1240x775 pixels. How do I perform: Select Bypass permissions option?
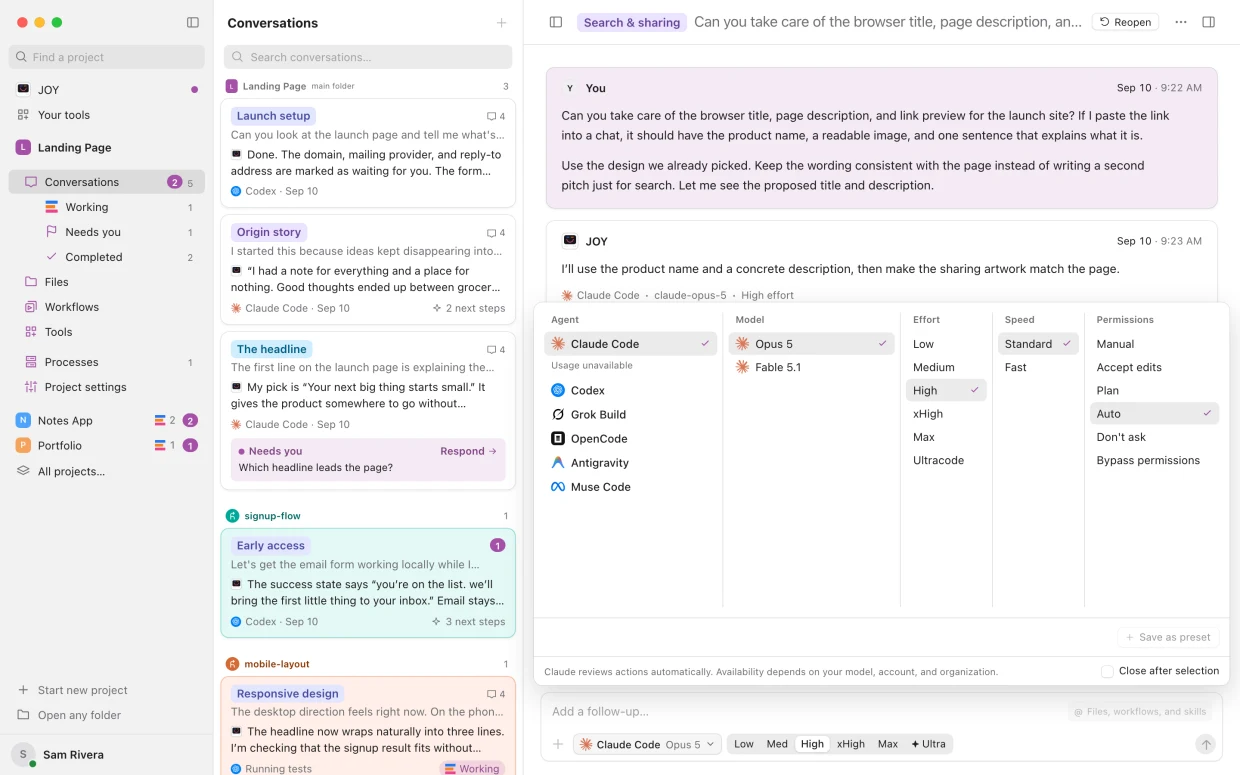click(1155, 460)
